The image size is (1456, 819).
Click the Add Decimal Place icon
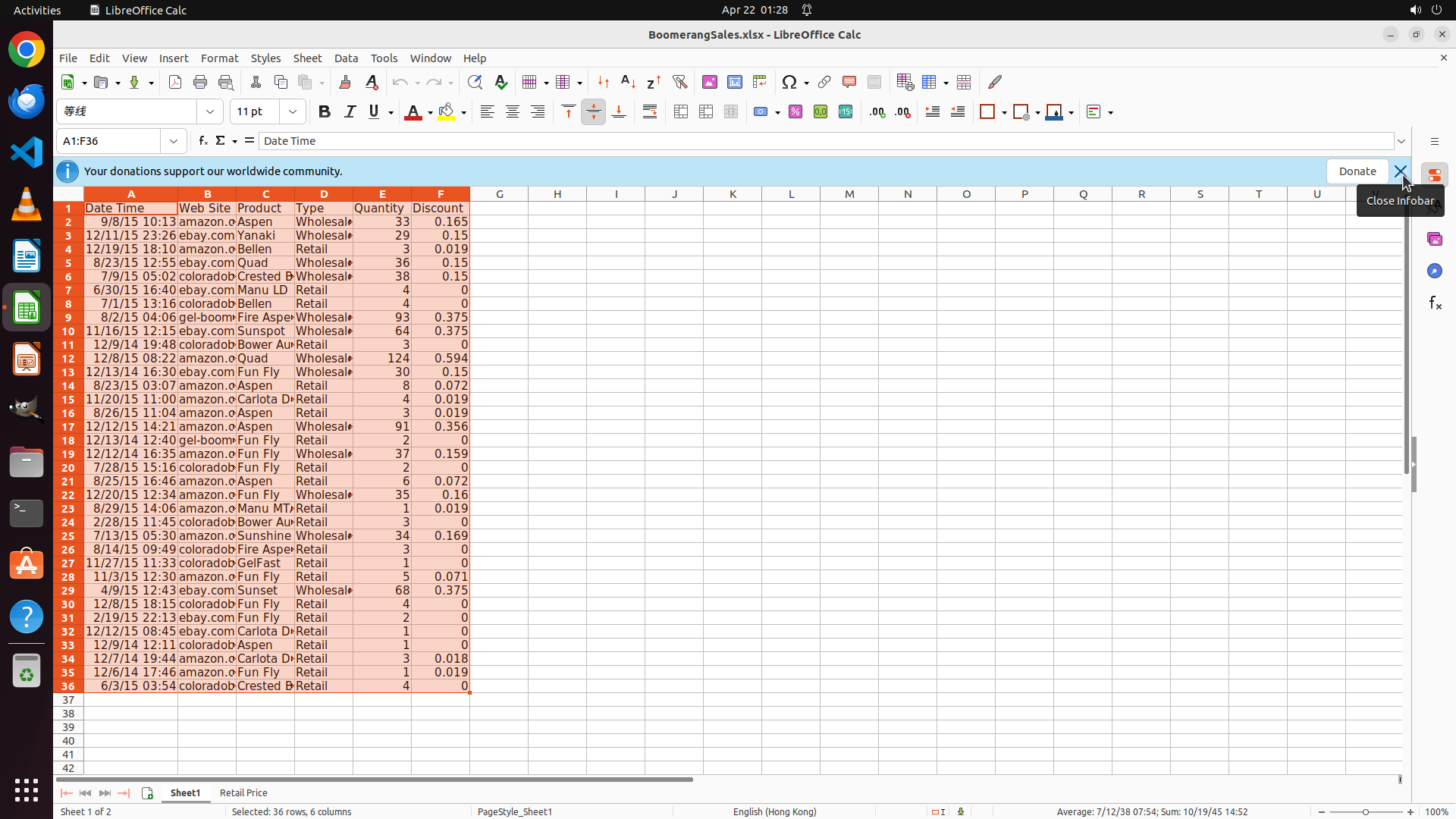877,112
